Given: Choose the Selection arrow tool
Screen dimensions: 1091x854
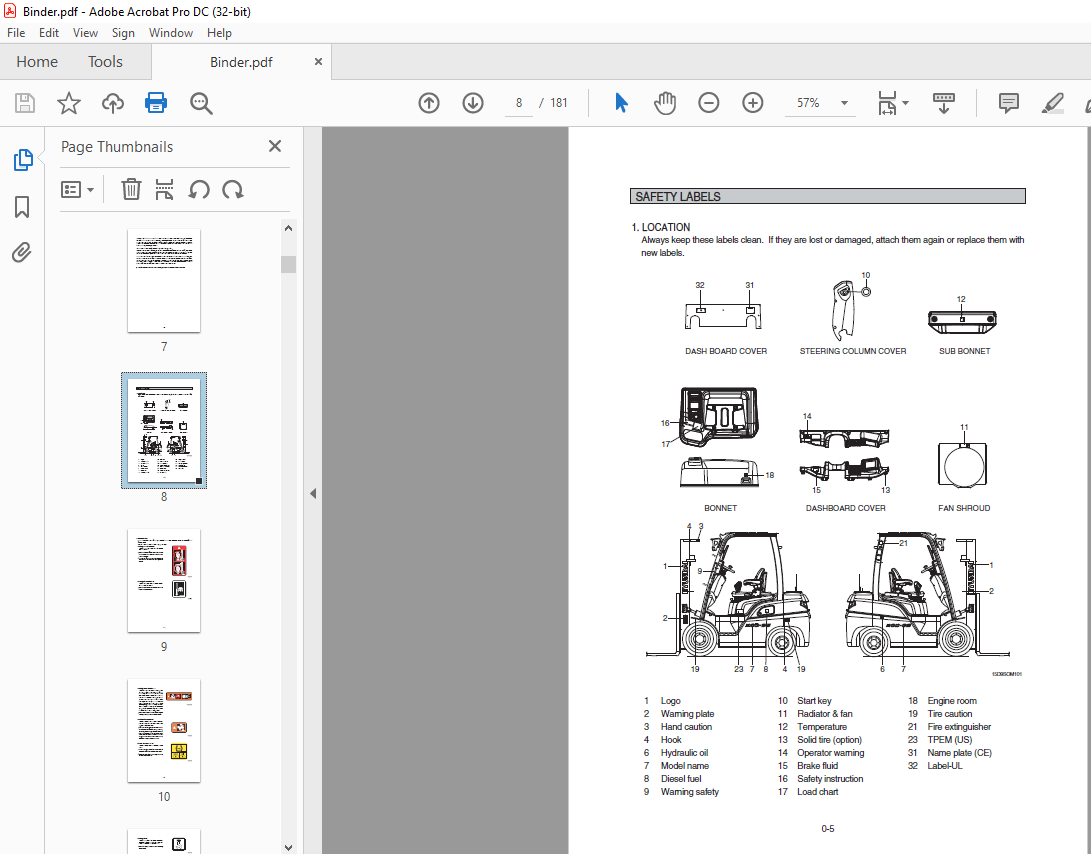Looking at the screenshot, I should coord(621,103).
